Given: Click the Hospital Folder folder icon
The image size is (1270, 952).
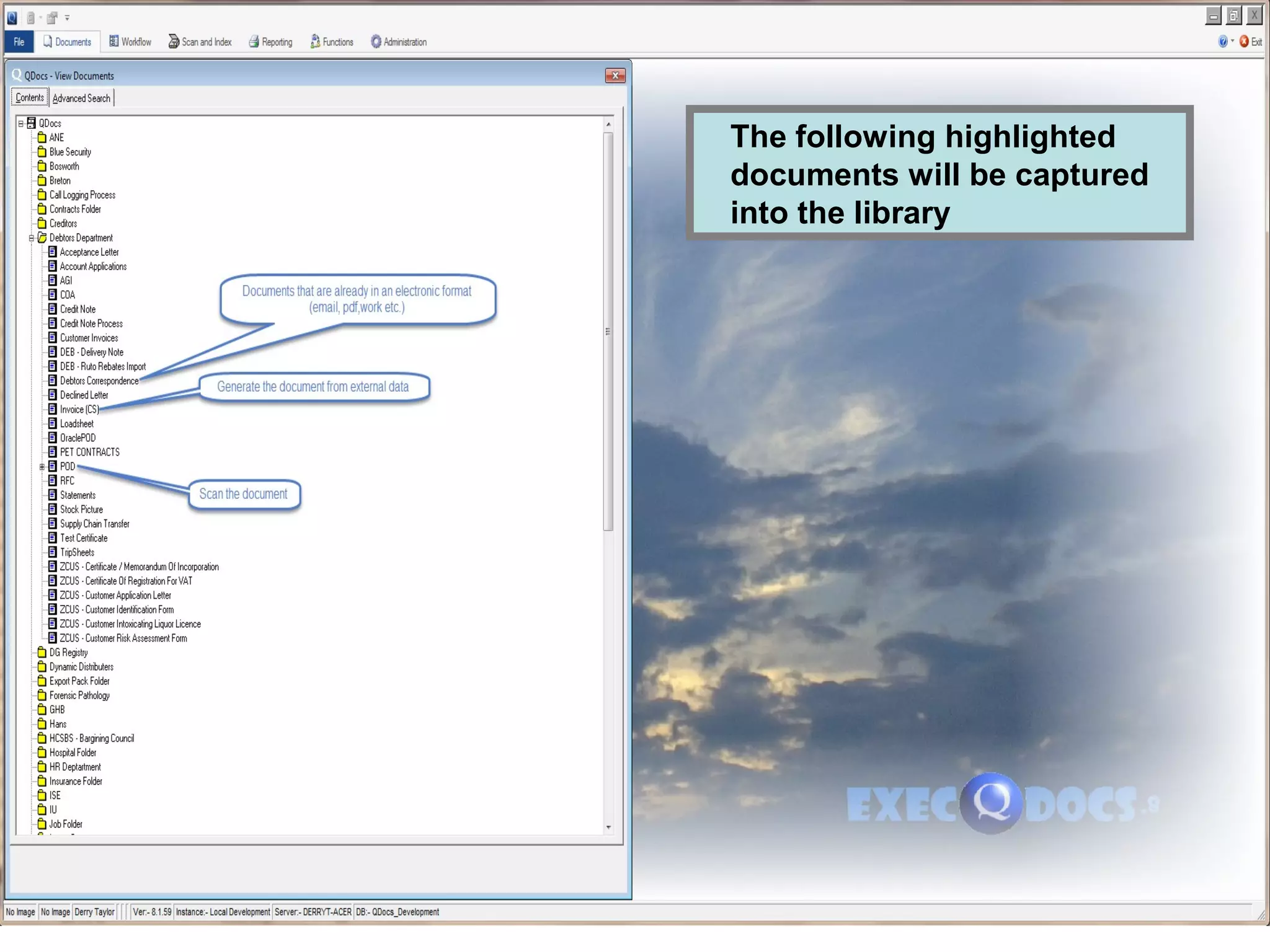Looking at the screenshot, I should pos(42,752).
